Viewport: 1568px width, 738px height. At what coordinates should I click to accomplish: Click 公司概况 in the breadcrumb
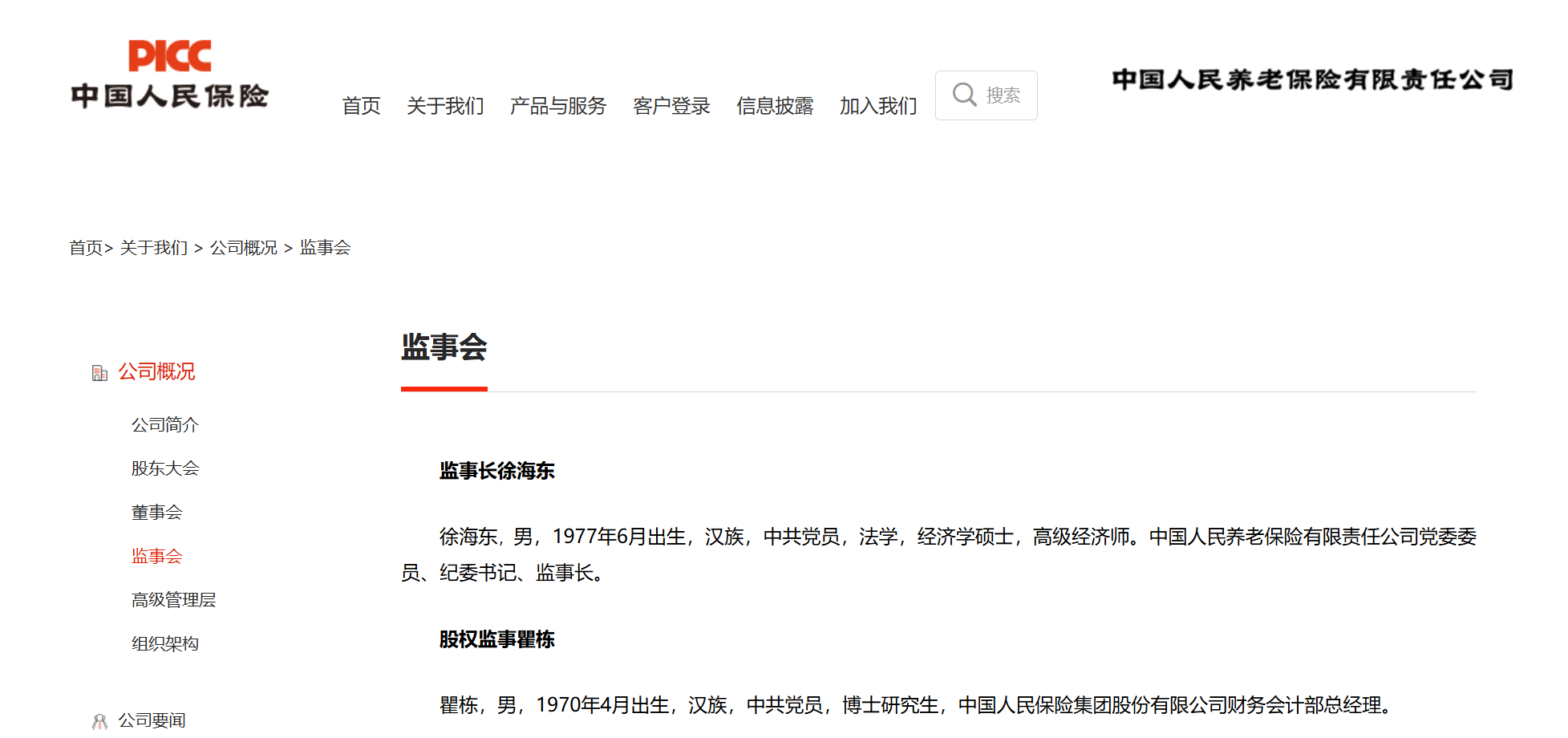tap(244, 248)
